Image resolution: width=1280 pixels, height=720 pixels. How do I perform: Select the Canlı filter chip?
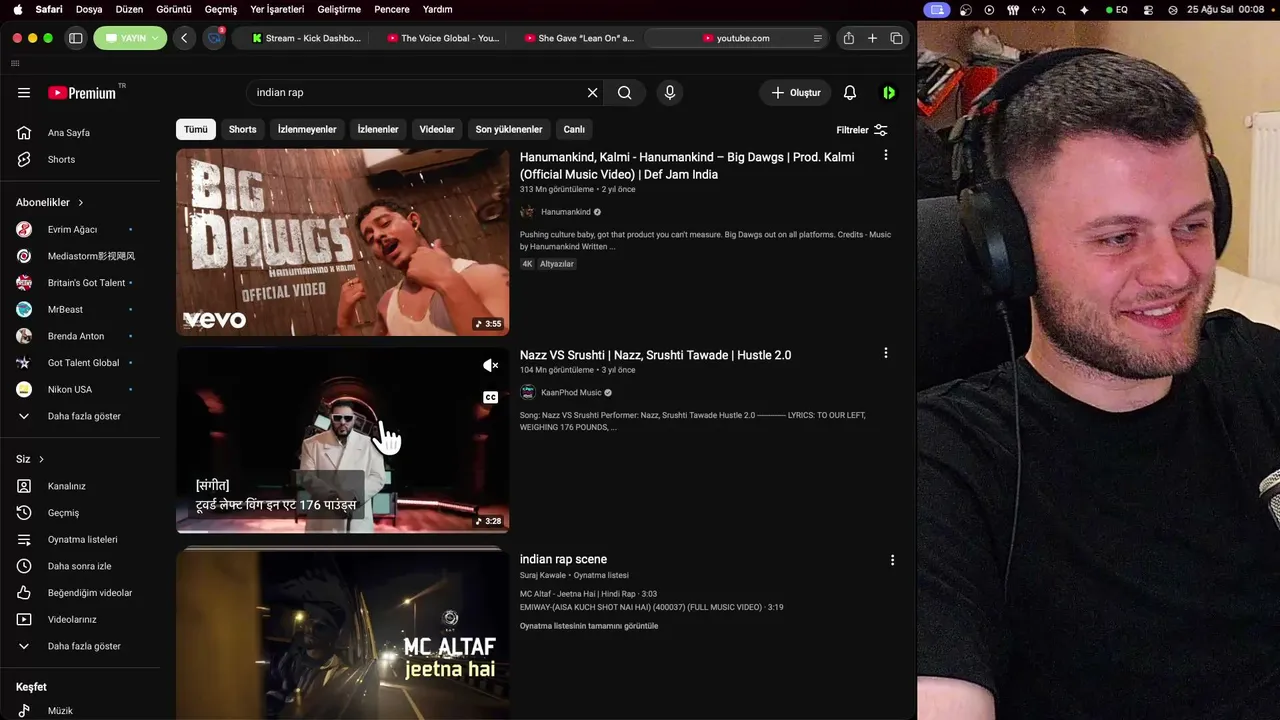click(574, 129)
